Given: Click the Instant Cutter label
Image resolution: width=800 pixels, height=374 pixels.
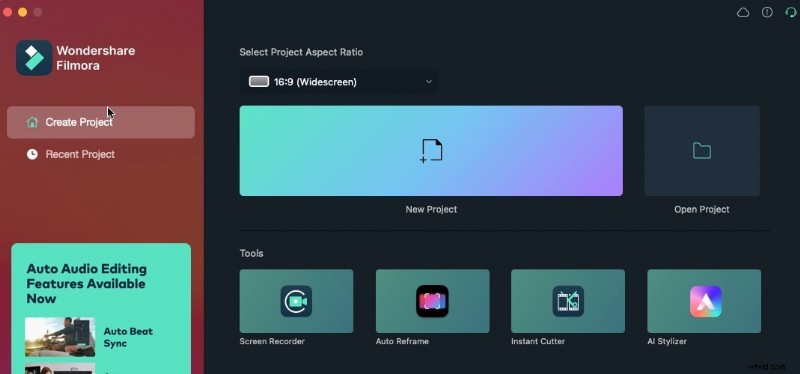Looking at the screenshot, I should point(538,341).
